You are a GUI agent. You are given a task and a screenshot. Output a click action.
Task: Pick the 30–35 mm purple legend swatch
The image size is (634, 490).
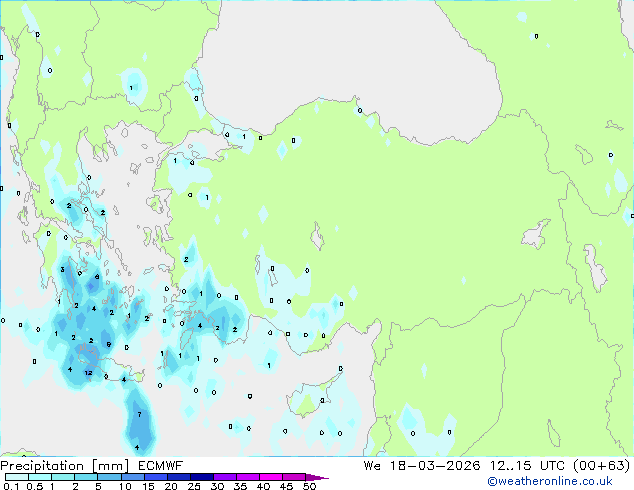pos(225,477)
